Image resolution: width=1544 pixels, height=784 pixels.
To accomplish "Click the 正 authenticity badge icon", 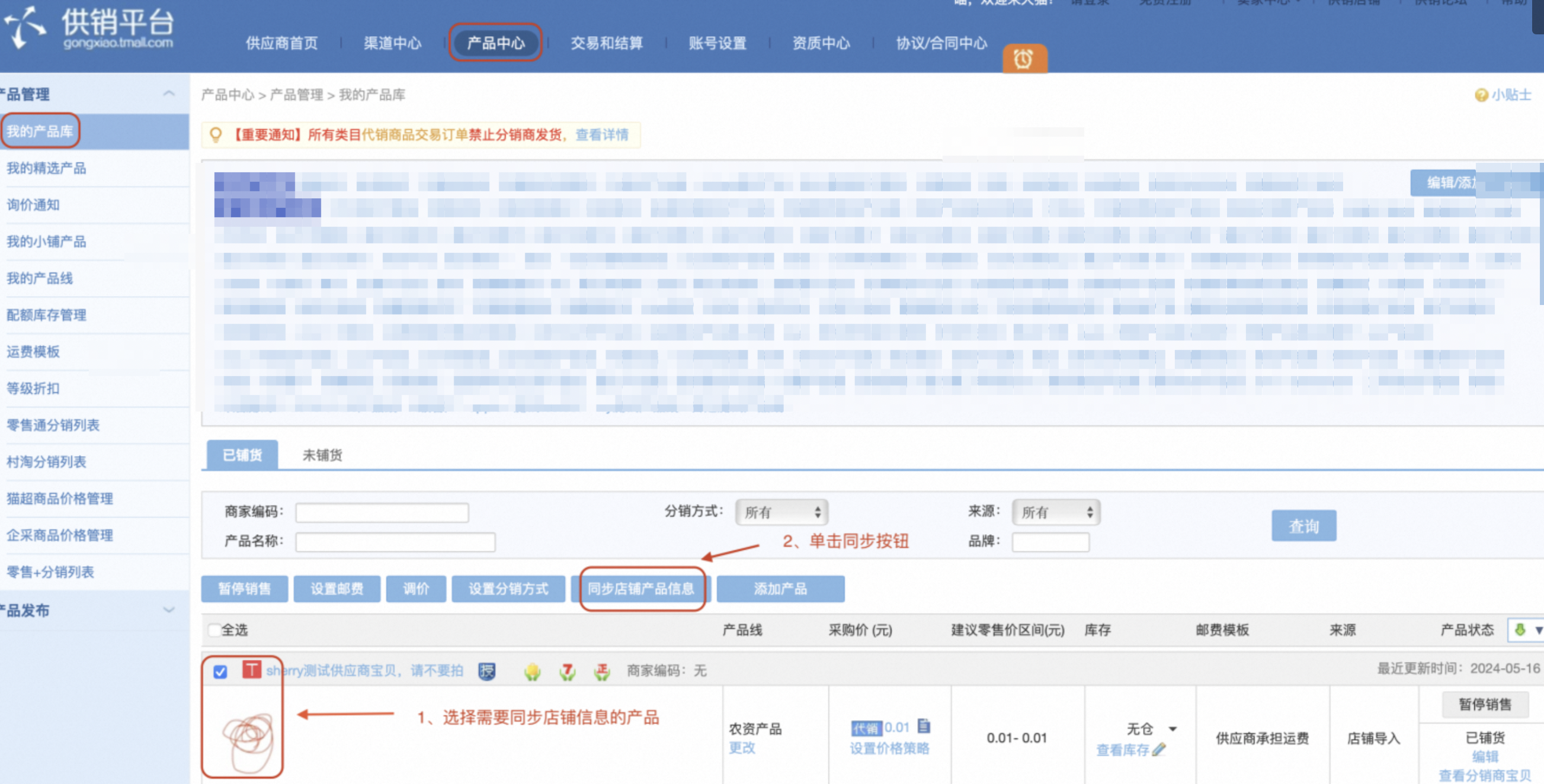I will [x=602, y=671].
